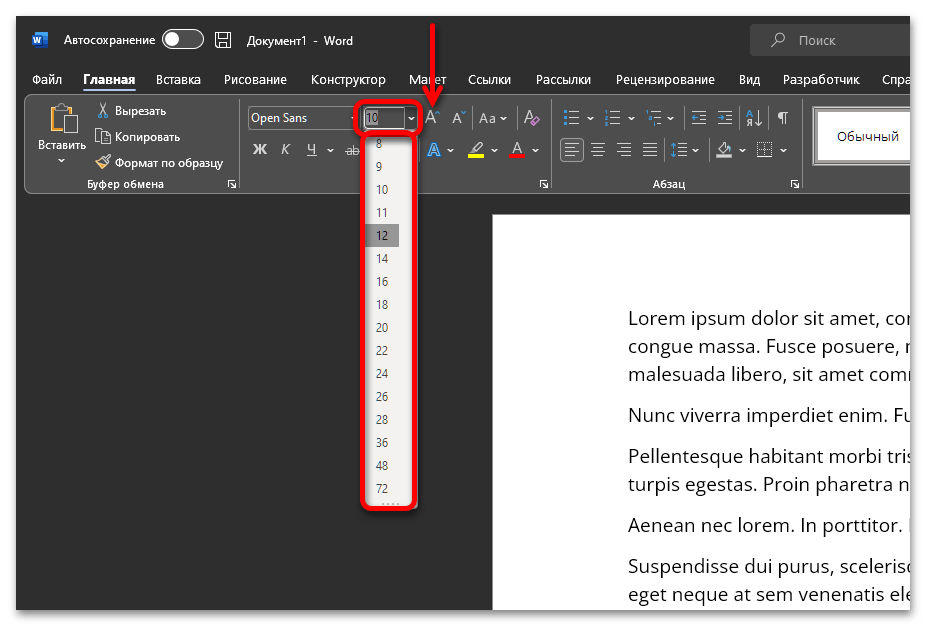The image size is (926, 626).
Task: Click the Increase Indent icon
Action: tap(724, 118)
